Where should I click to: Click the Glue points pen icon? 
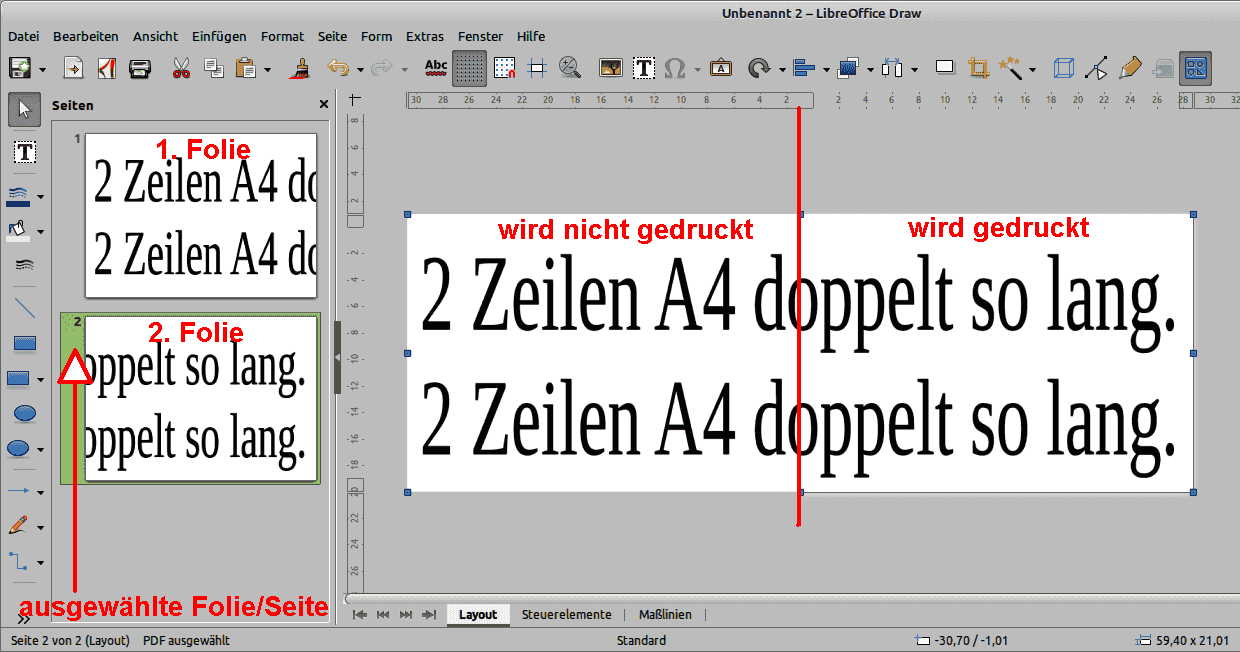(x=1130, y=68)
